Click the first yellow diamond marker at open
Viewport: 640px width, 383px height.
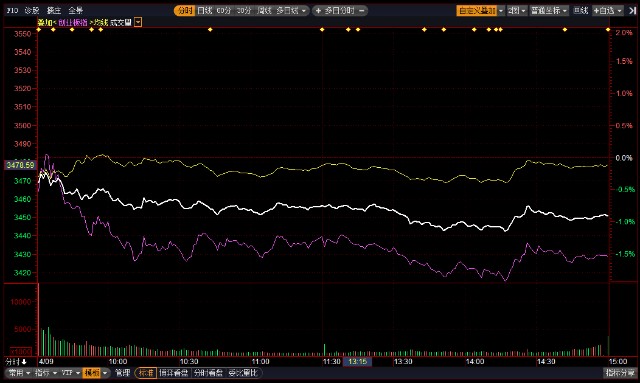(x=39, y=29)
